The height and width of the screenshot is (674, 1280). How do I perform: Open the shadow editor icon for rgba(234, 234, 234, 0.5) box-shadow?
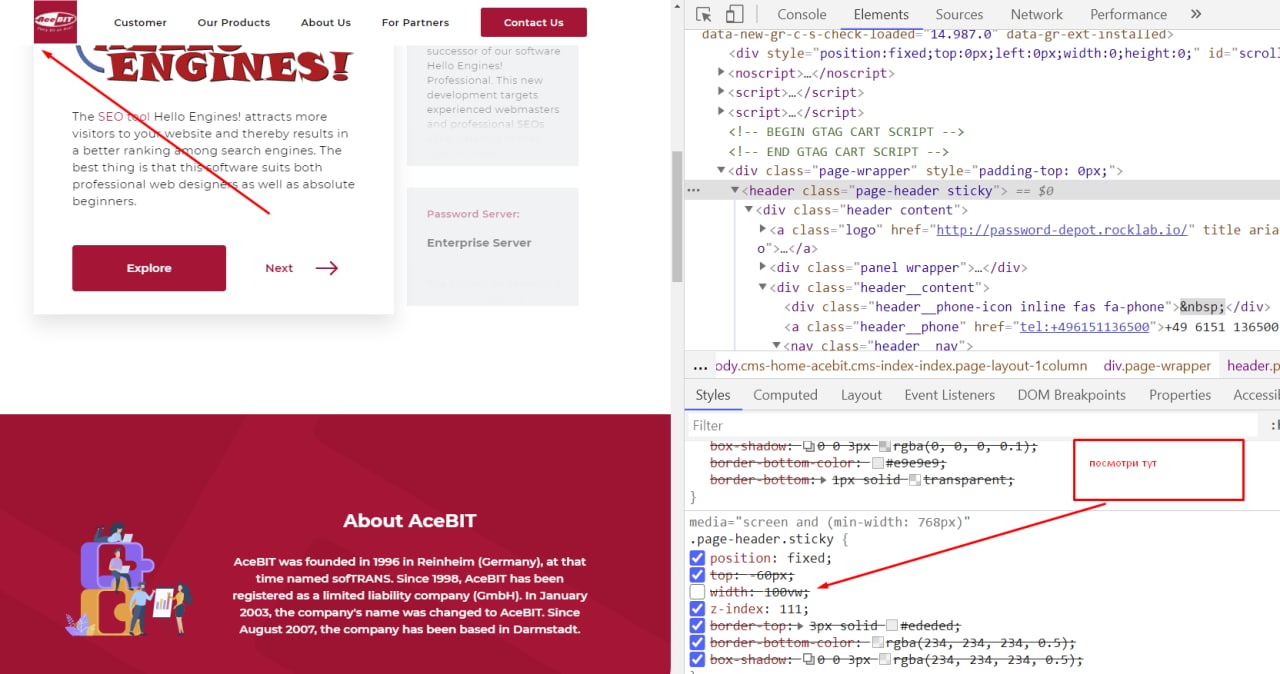pos(809,660)
